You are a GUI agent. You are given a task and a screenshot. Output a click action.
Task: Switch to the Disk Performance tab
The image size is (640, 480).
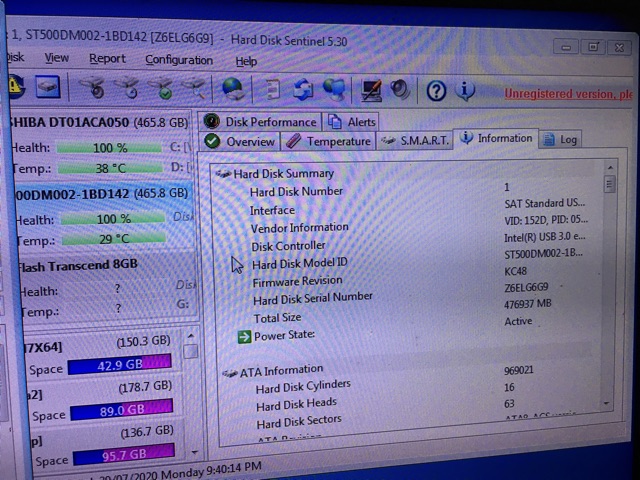(x=260, y=122)
